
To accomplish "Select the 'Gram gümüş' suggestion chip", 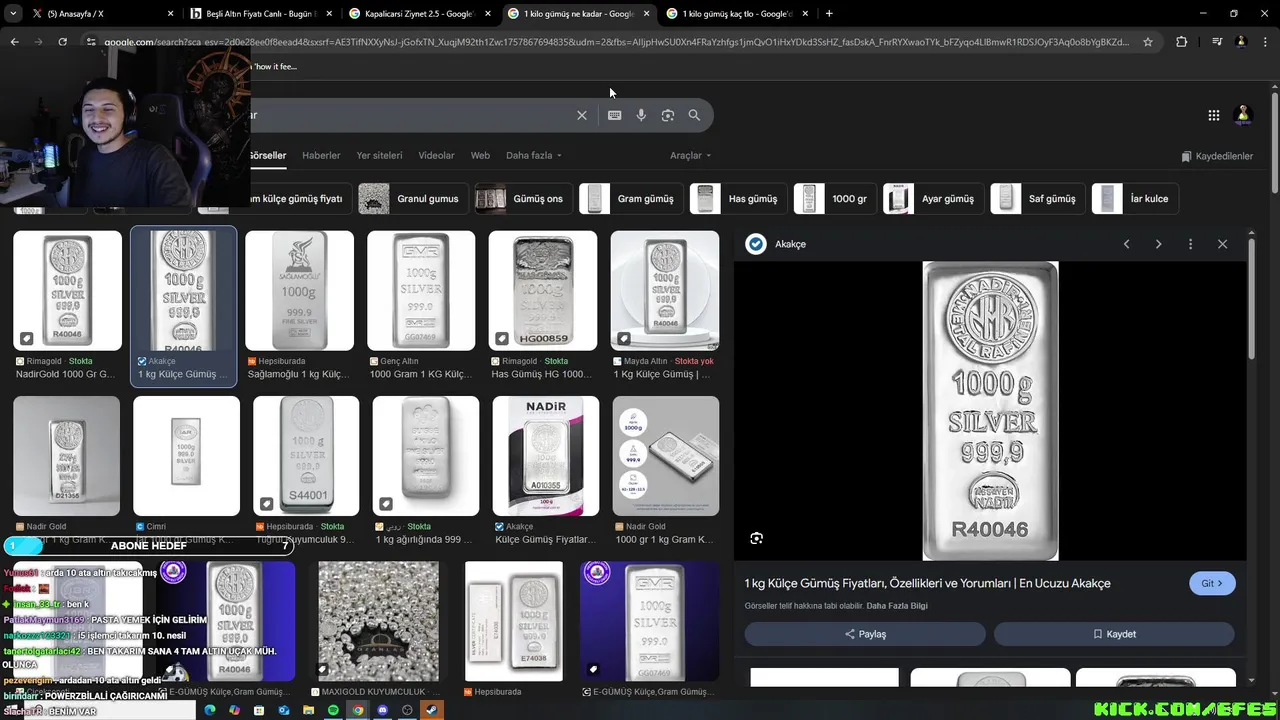I will click(x=632, y=199).
